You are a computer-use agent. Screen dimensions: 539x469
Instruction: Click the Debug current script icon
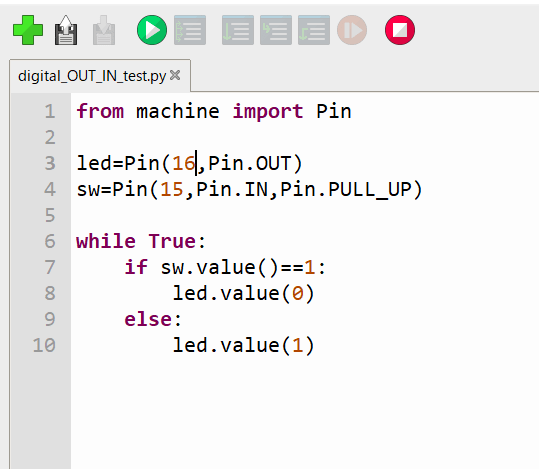click(190, 30)
